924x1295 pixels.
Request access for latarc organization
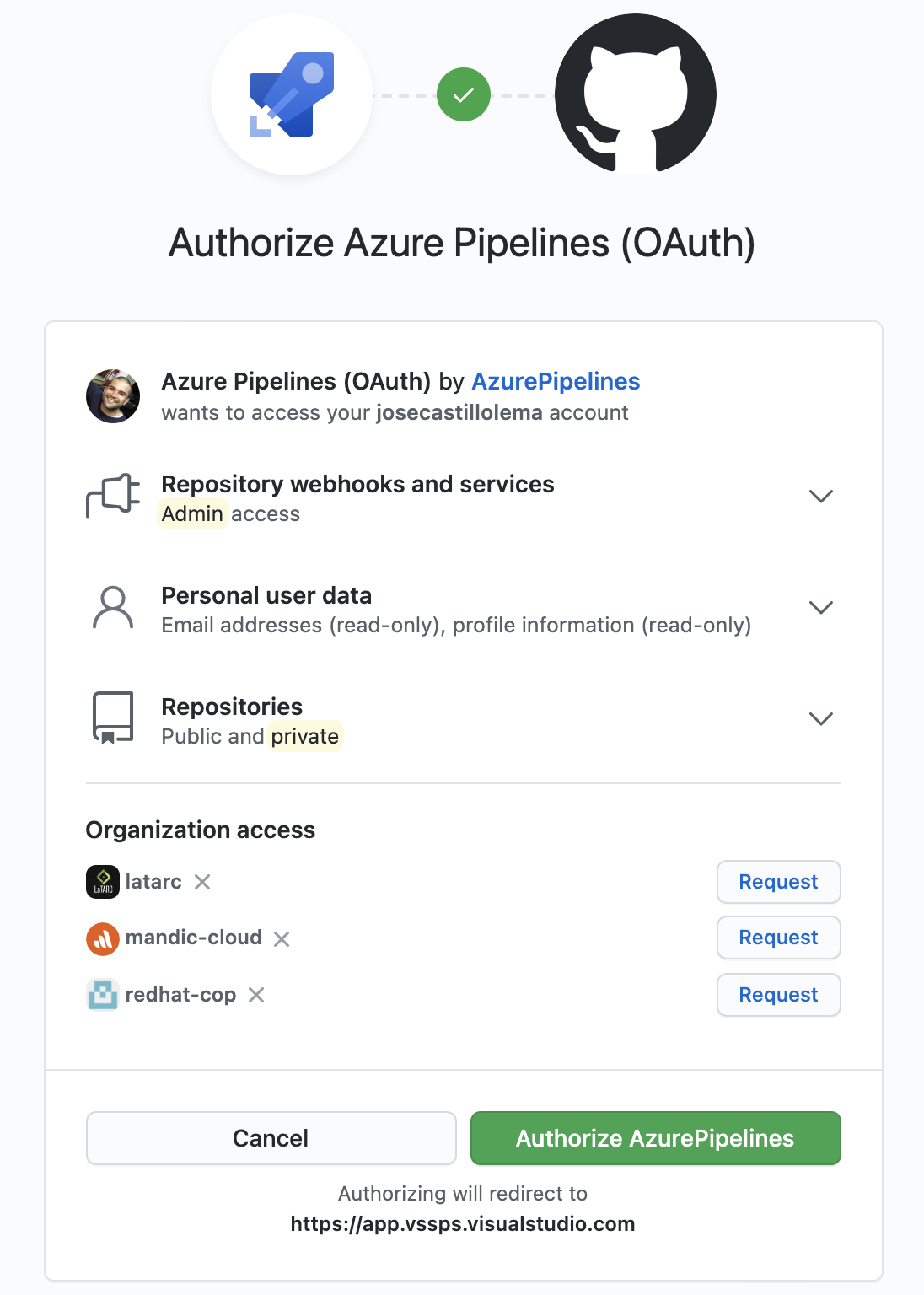click(x=778, y=882)
